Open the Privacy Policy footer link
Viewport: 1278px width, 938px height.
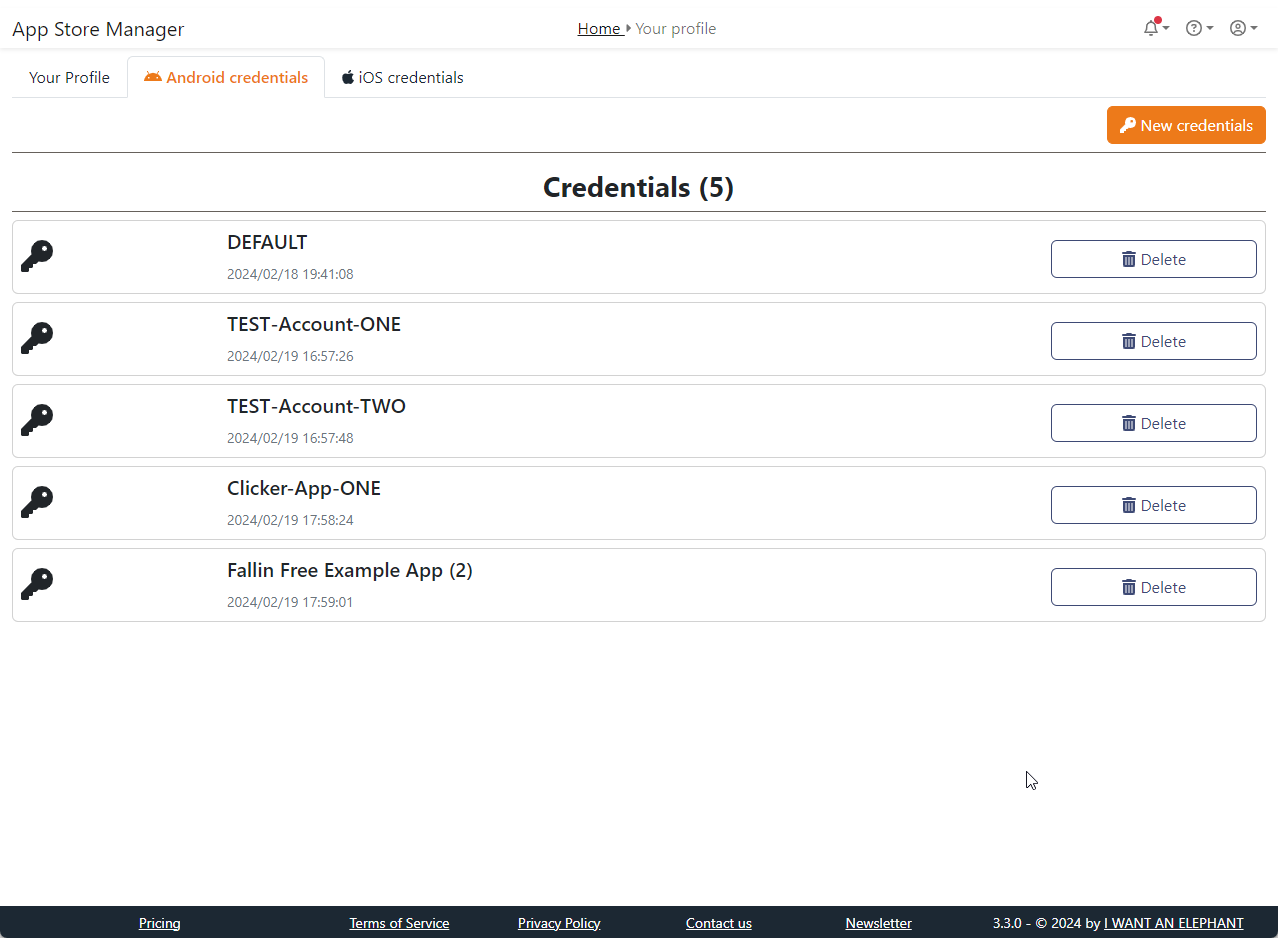(559, 923)
